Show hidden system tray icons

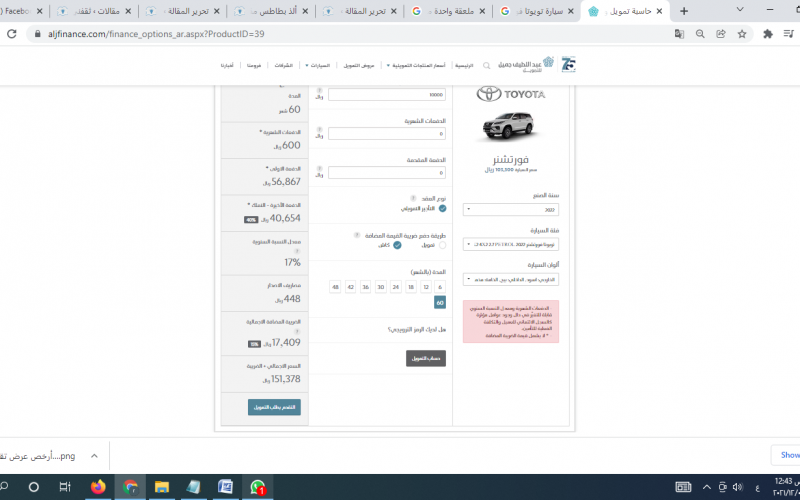[x=707, y=487]
